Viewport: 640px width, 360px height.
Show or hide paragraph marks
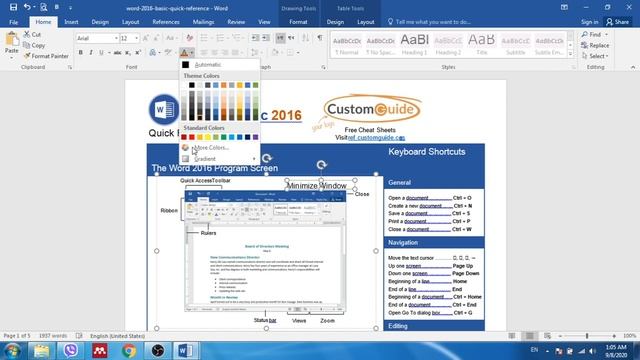(320, 38)
